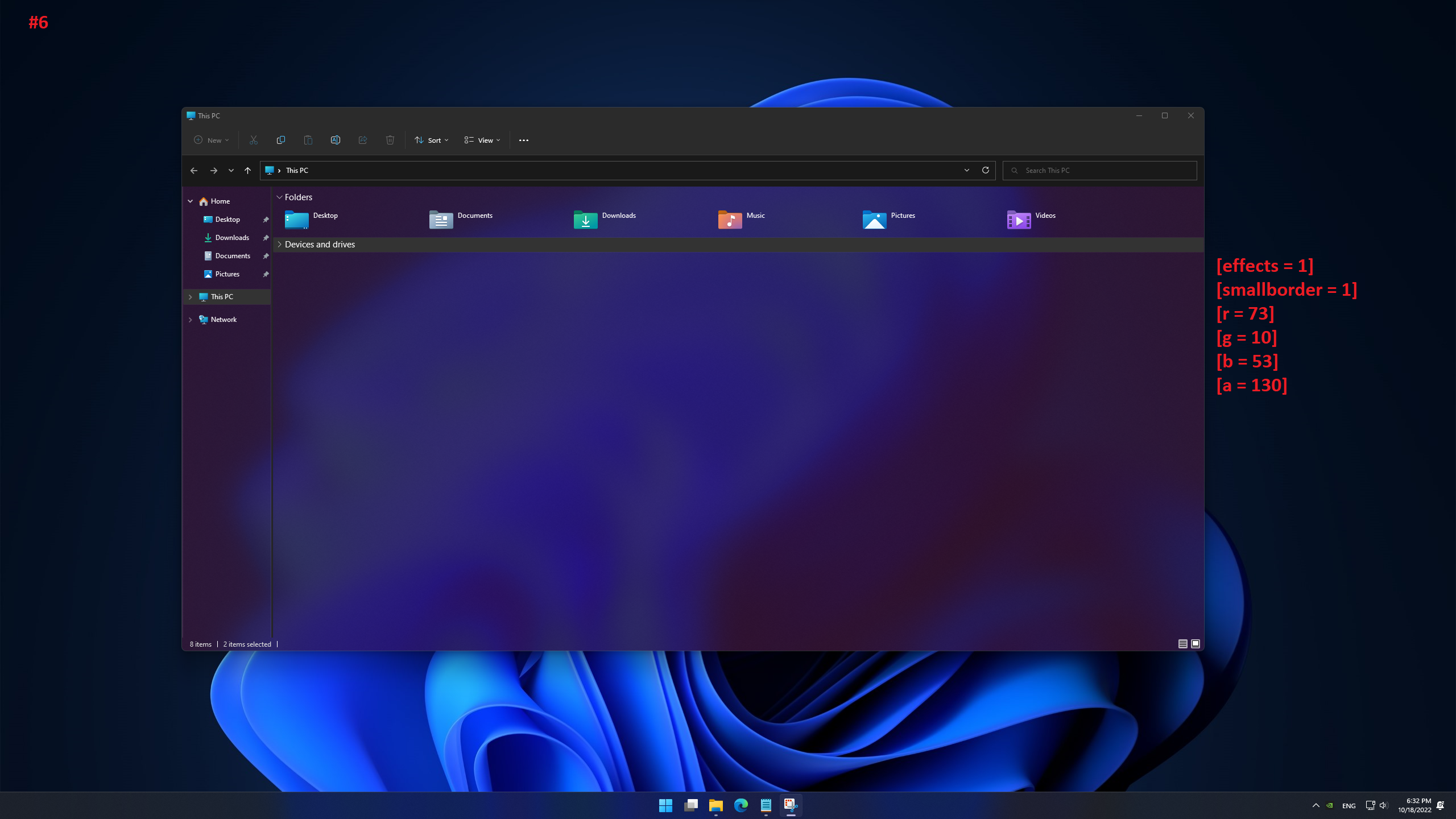Viewport: 1456px width, 819px height.
Task: Open the Downloads folder in main pane
Action: (605, 220)
